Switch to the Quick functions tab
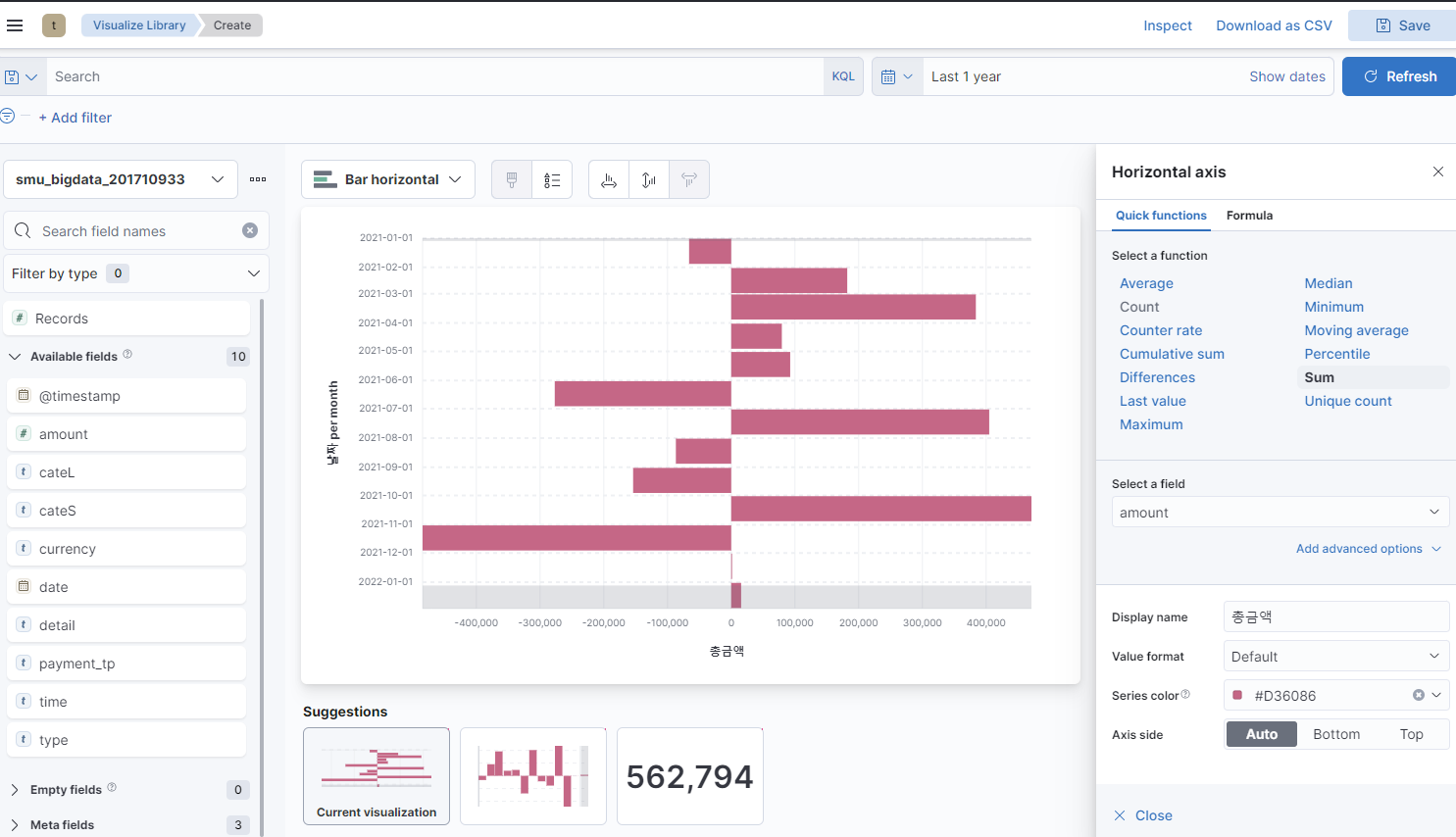 (x=1161, y=216)
